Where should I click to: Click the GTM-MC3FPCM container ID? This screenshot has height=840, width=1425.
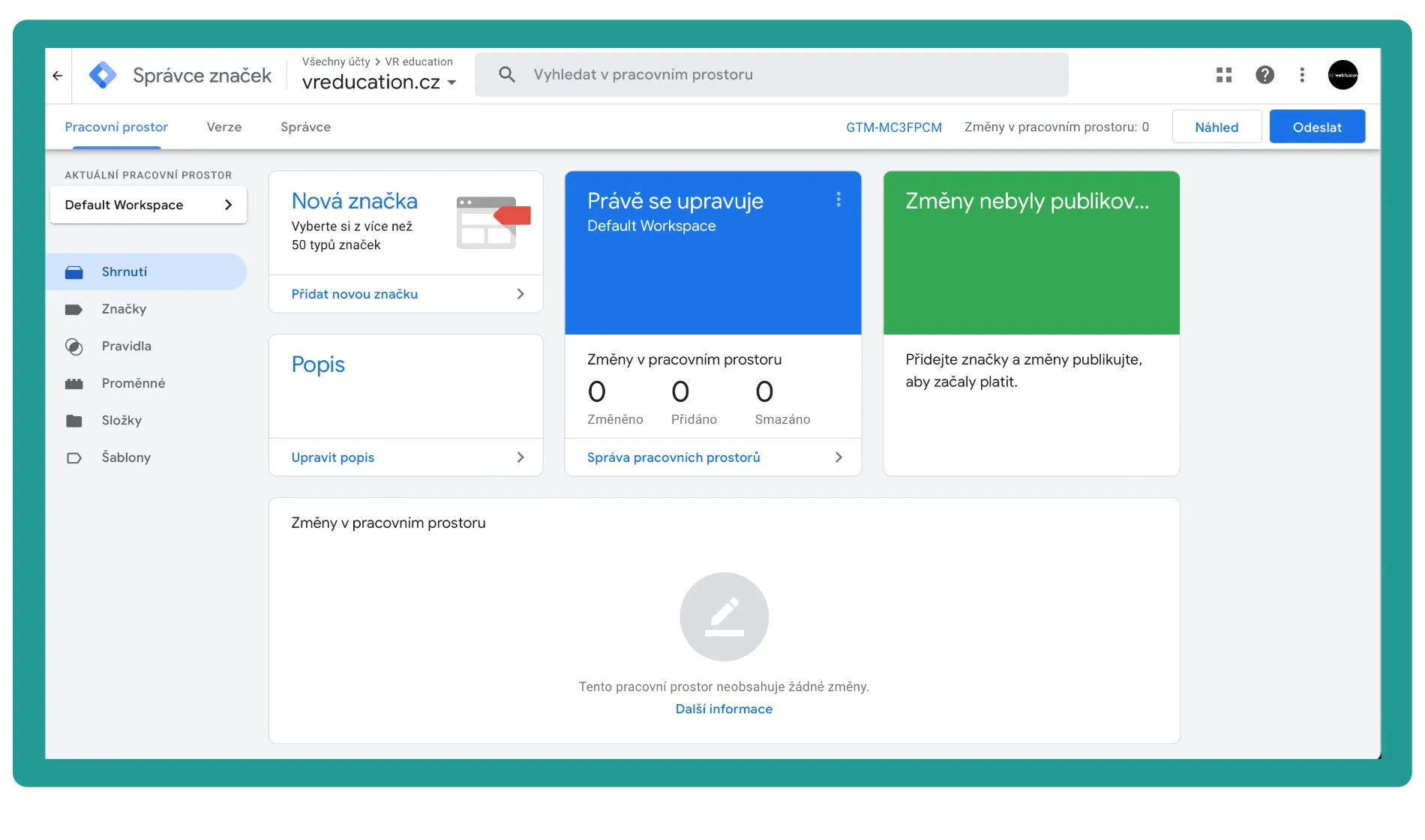pos(893,127)
